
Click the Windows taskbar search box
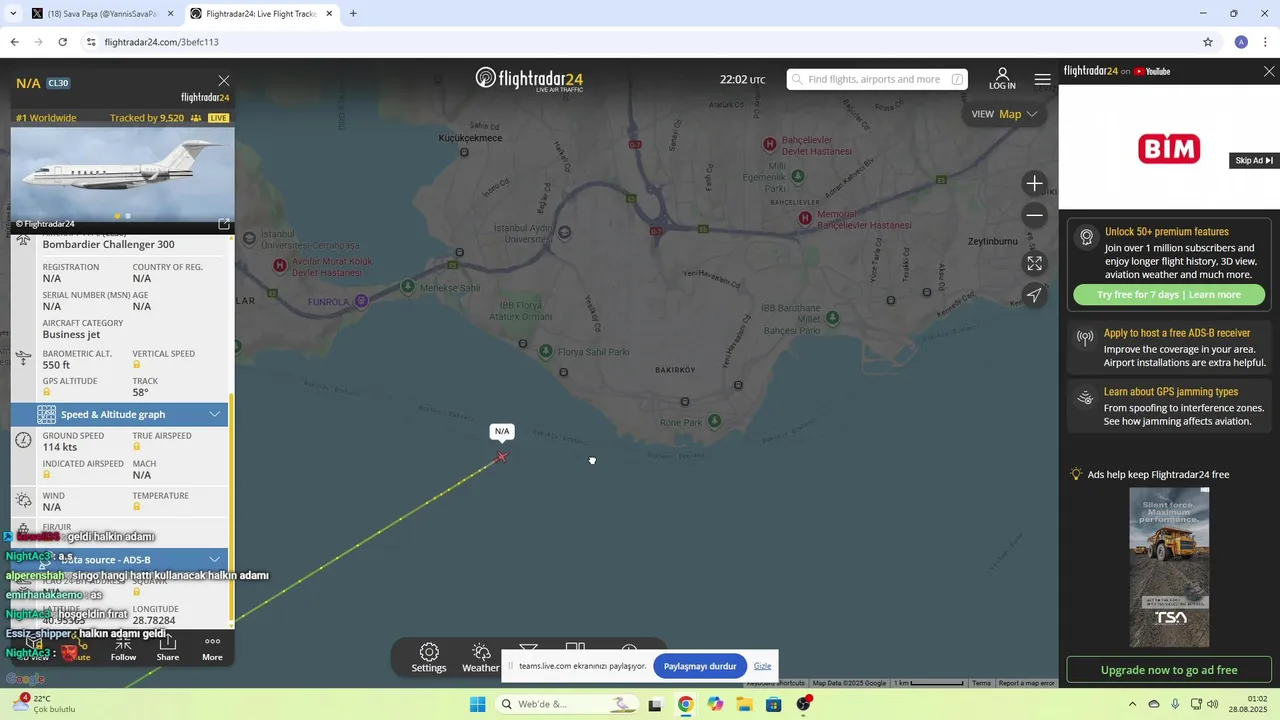[568, 704]
